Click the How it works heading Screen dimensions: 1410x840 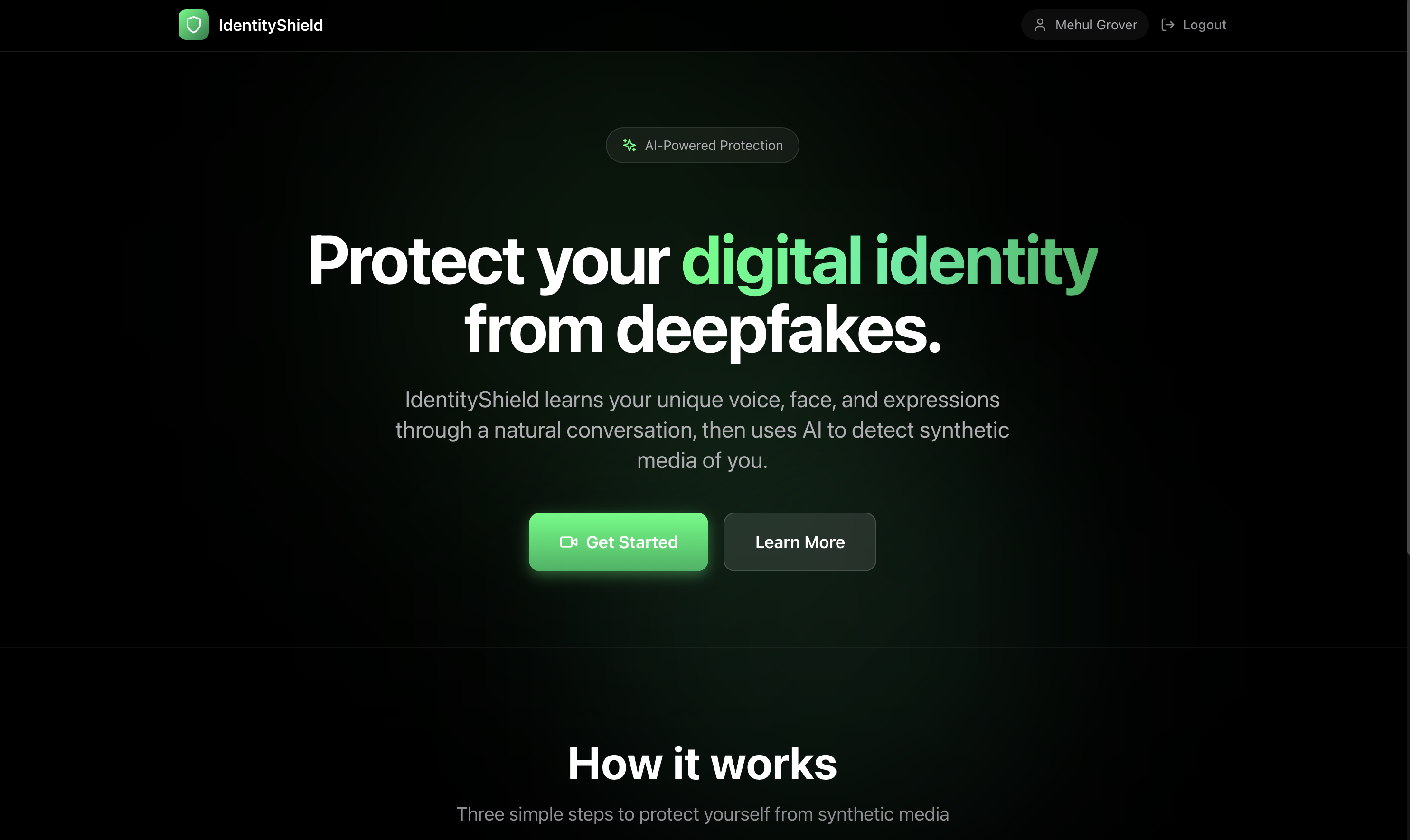[x=702, y=764]
